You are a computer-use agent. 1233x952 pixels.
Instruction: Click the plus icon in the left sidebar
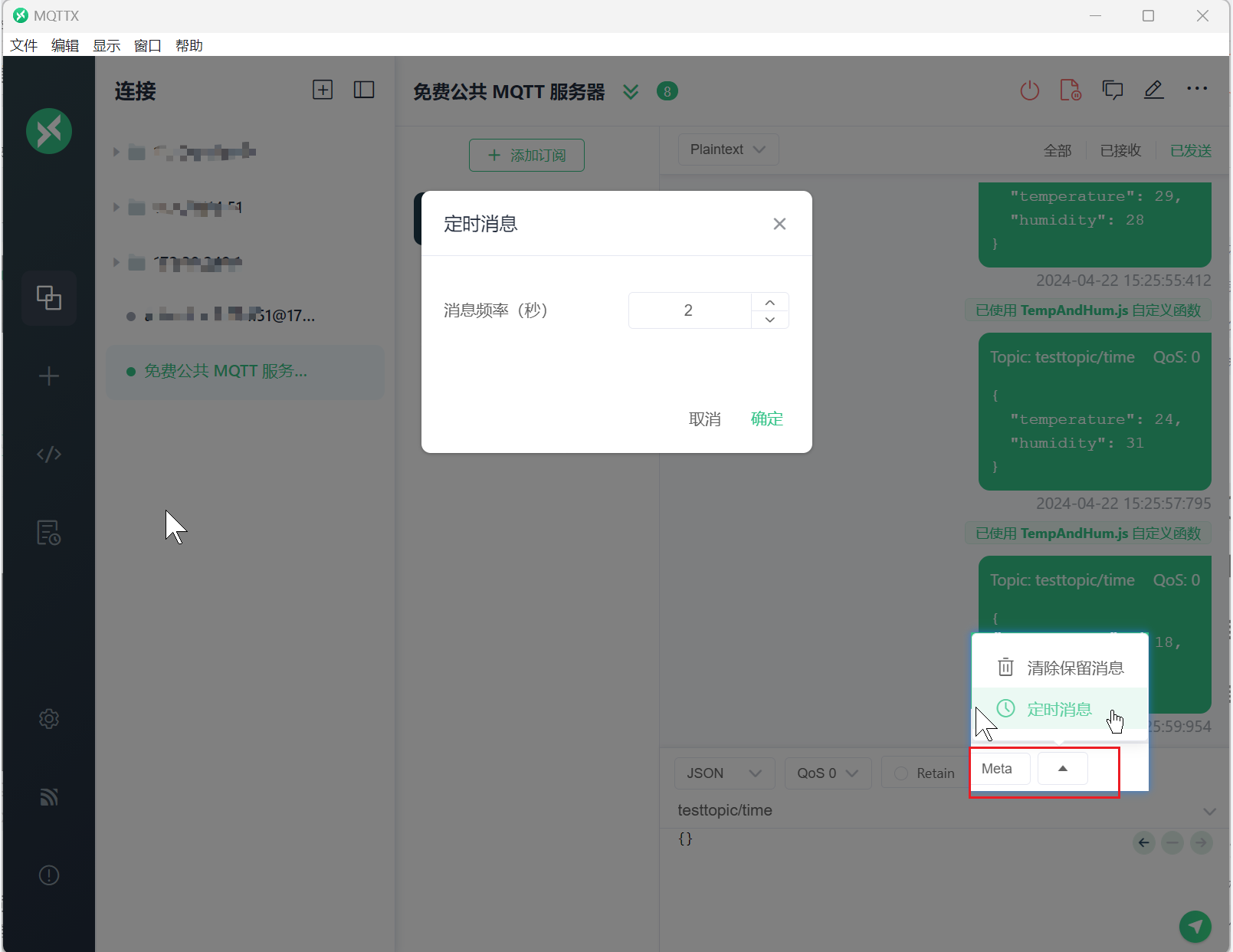click(49, 376)
